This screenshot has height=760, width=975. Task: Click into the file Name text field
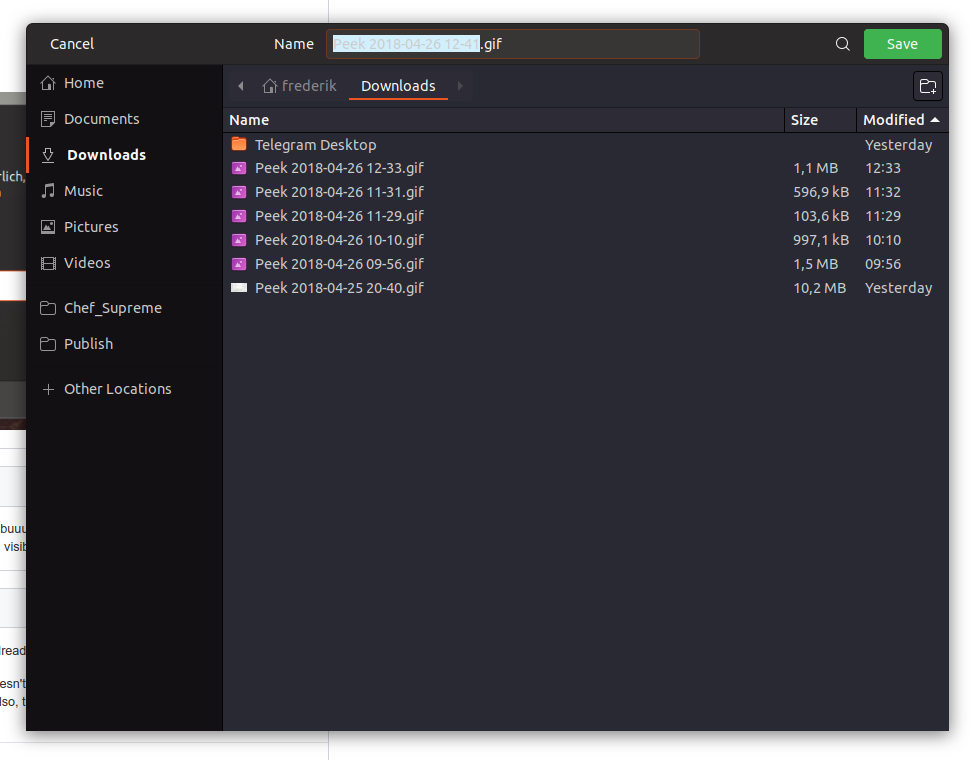[513, 44]
